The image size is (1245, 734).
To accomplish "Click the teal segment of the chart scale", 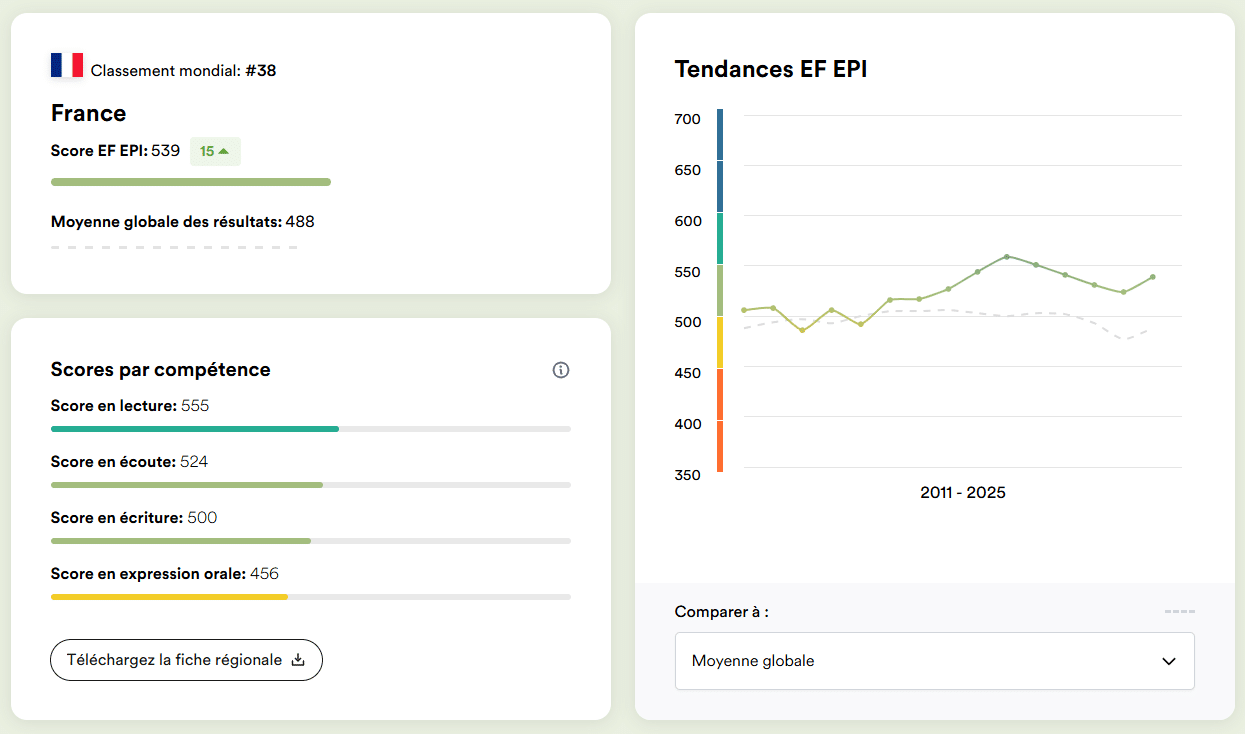I will coord(720,239).
